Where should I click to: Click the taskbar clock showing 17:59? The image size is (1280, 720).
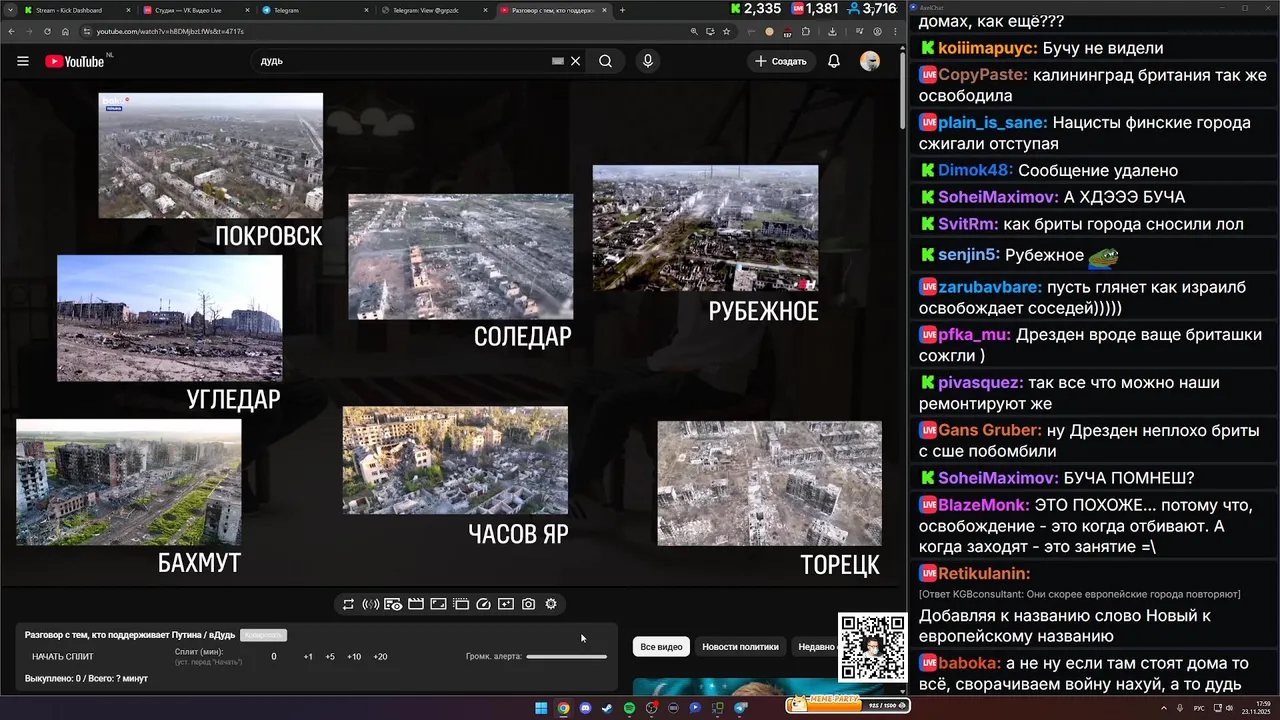[1255, 708]
